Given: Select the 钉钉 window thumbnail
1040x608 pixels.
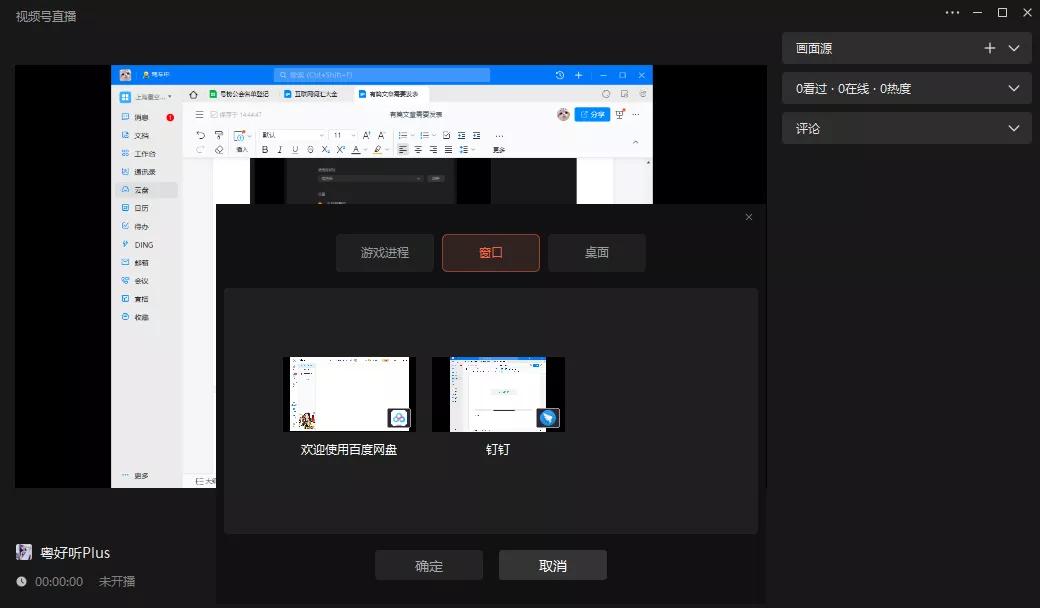Looking at the screenshot, I should [x=498, y=393].
